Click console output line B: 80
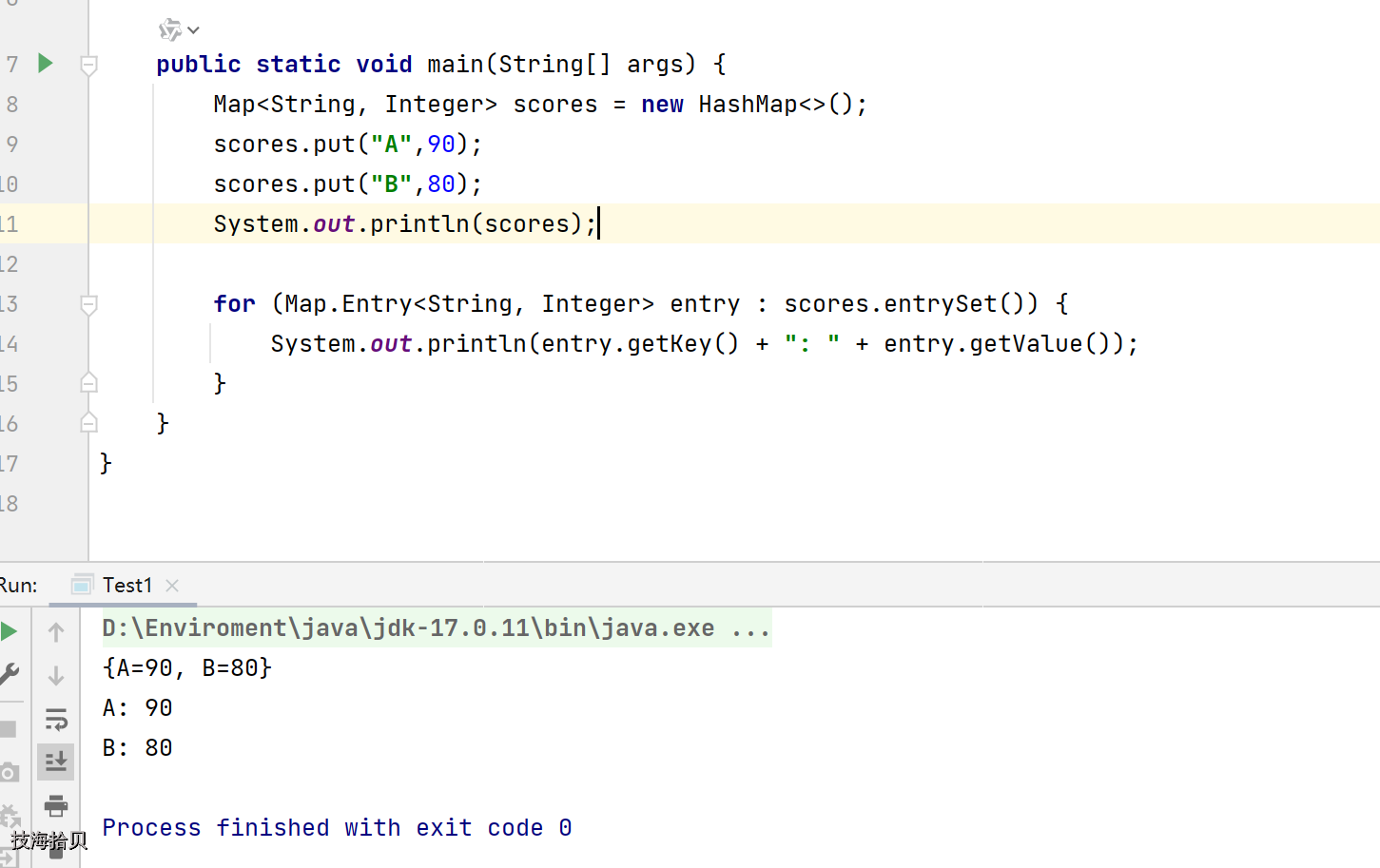The image size is (1380, 868). pyautogui.click(x=138, y=748)
